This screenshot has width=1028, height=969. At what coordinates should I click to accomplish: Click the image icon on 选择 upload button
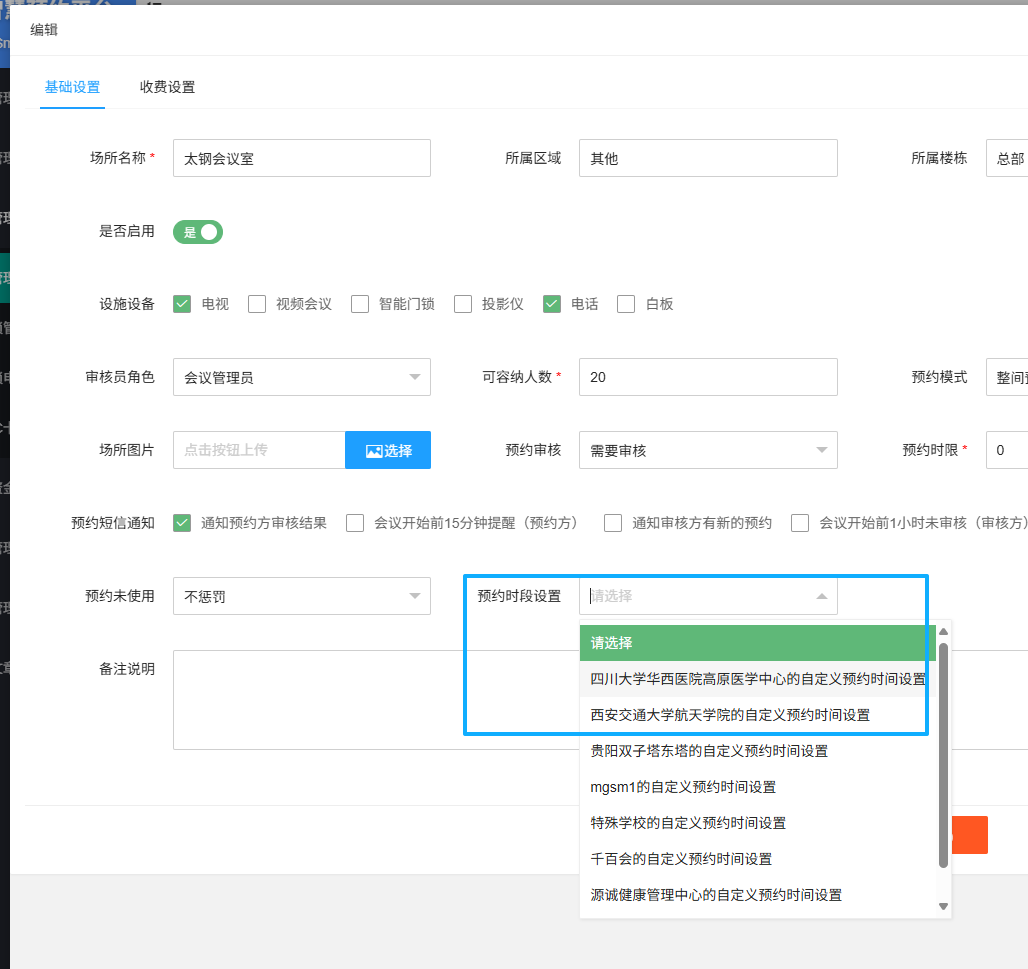(374, 451)
